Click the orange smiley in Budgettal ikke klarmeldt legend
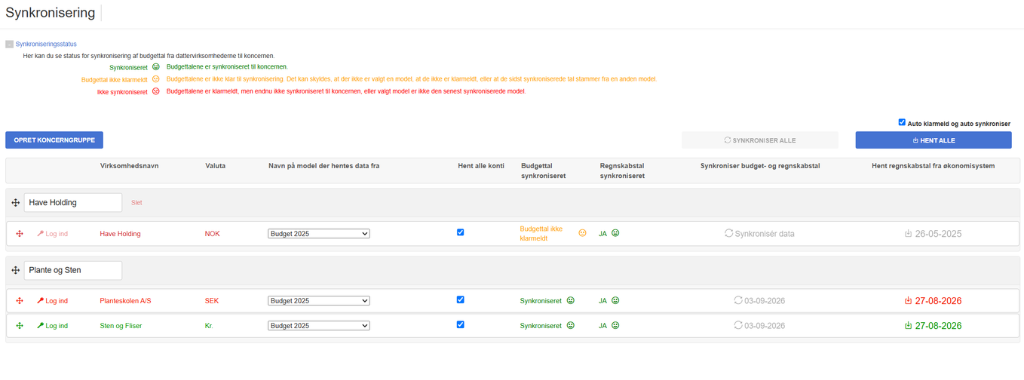 tap(155, 79)
